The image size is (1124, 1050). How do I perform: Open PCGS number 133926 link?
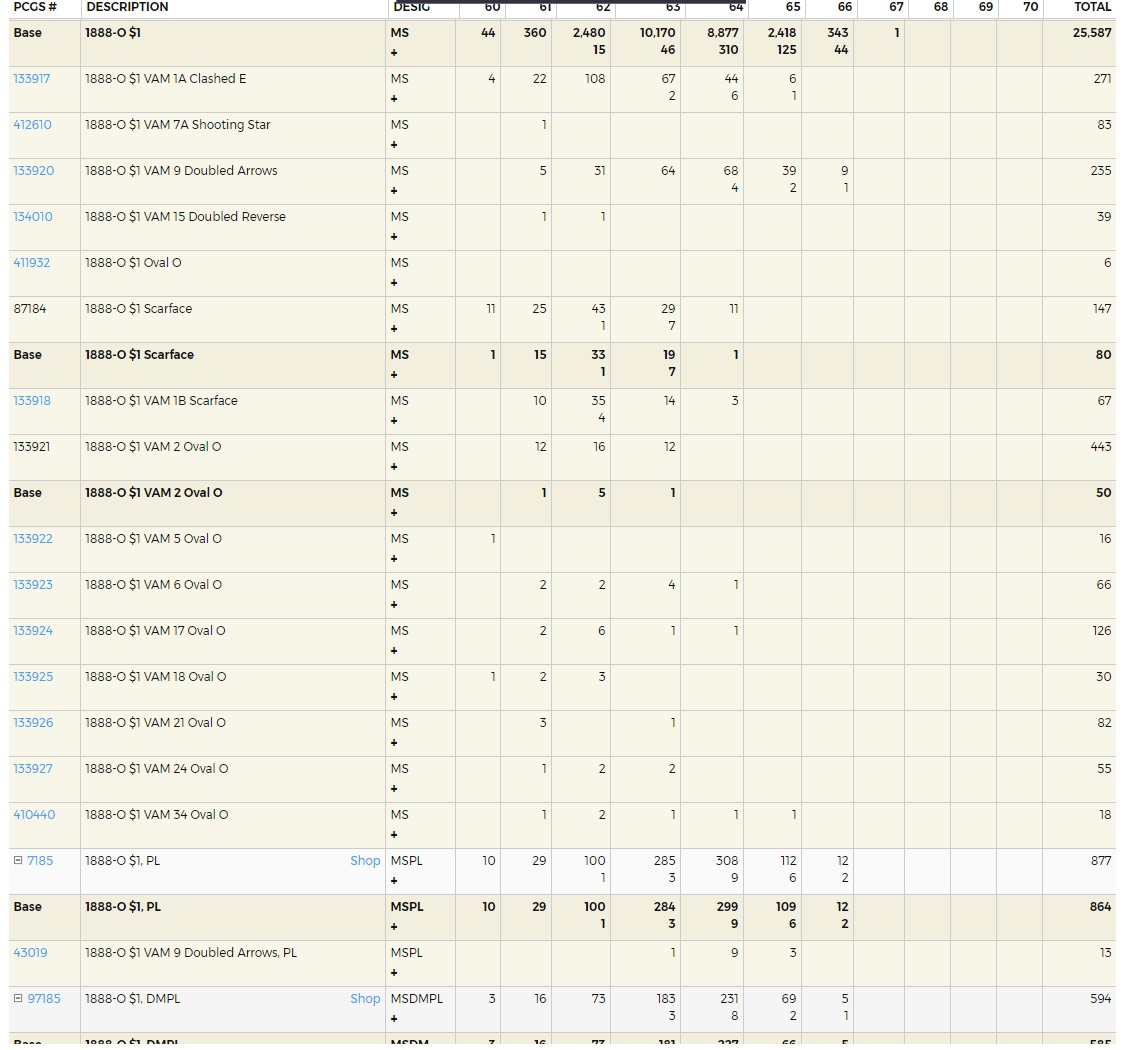click(x=33, y=722)
